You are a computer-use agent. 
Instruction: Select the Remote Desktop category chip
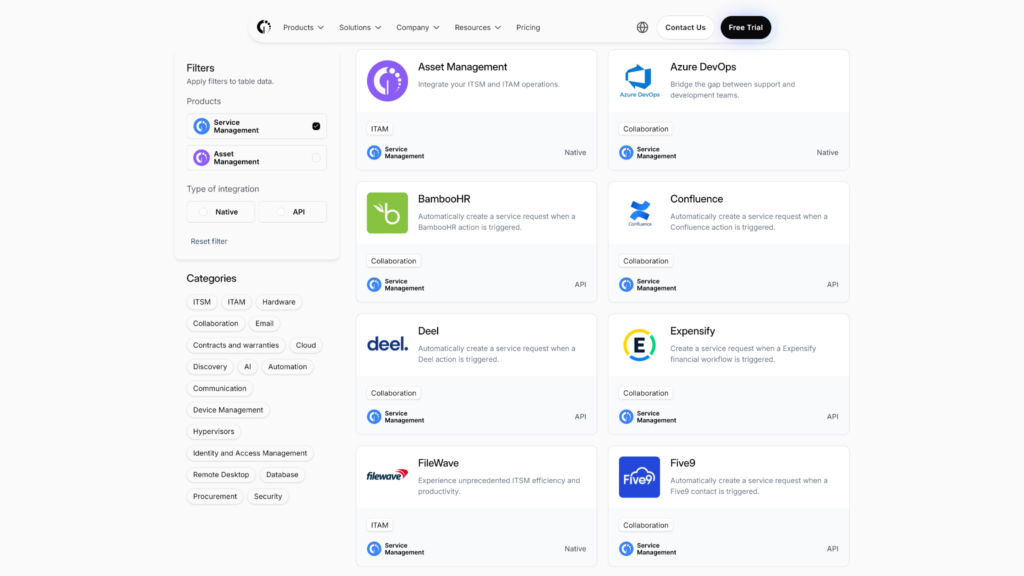point(221,474)
